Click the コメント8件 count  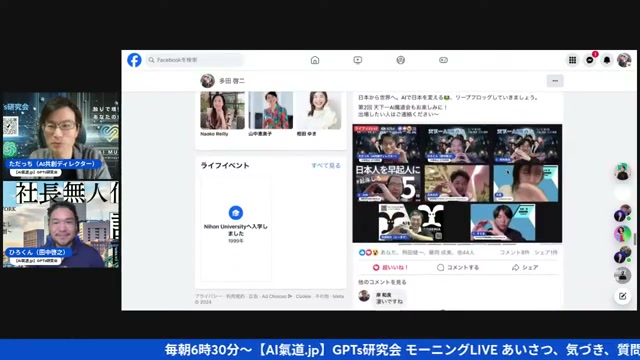514,253
